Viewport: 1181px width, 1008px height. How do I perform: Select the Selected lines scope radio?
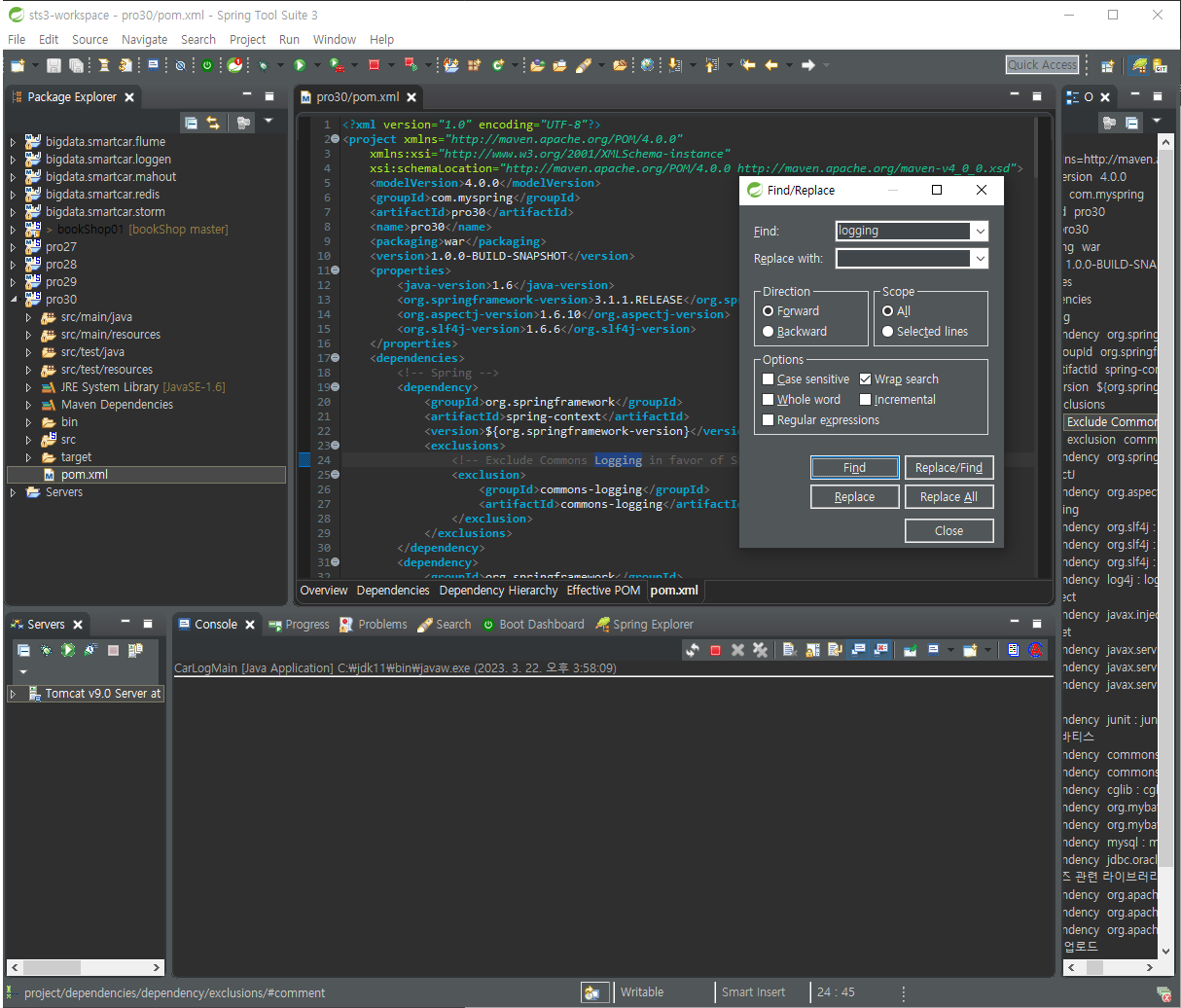pyautogui.click(x=887, y=332)
